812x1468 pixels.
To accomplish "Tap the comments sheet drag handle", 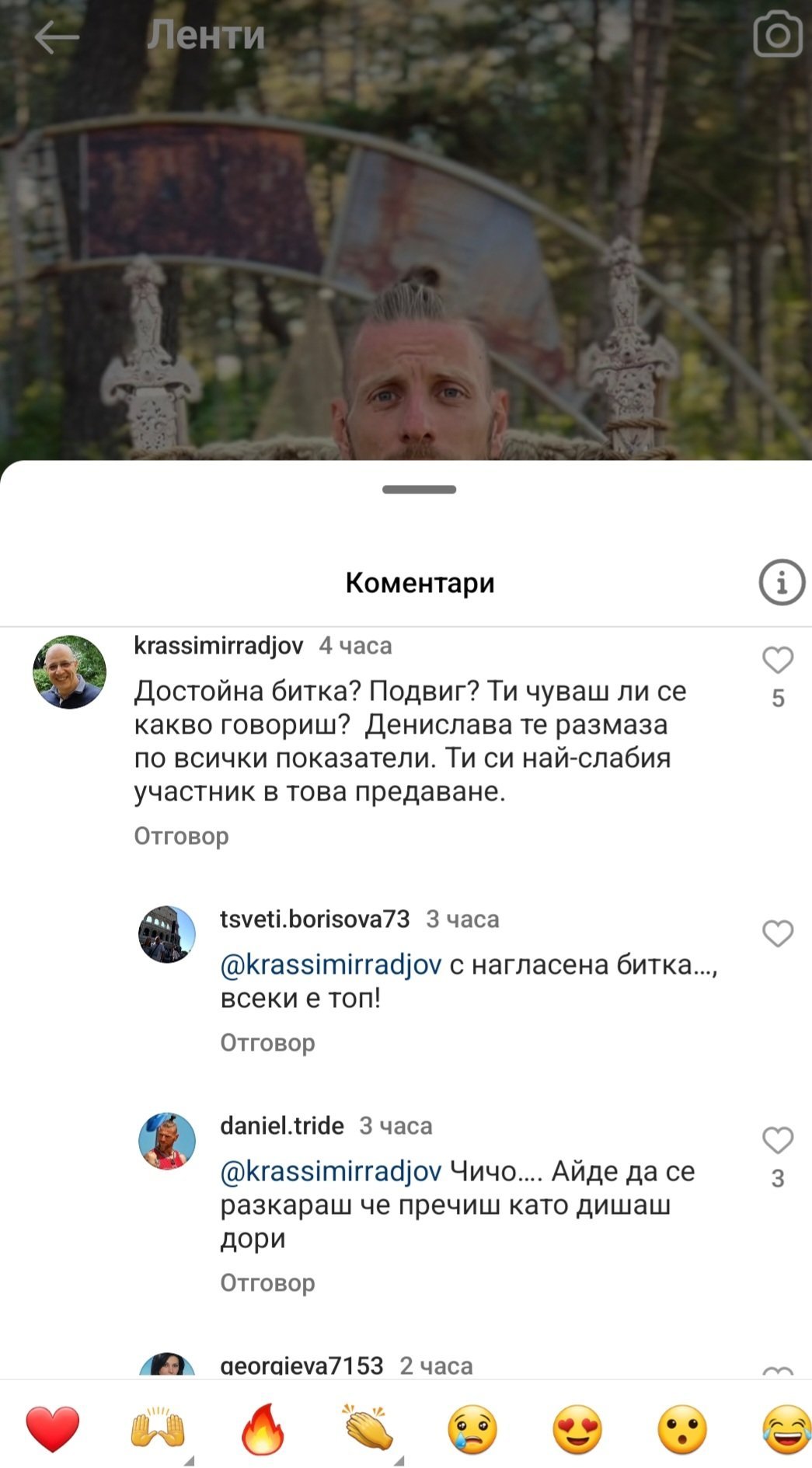I will (419, 490).
